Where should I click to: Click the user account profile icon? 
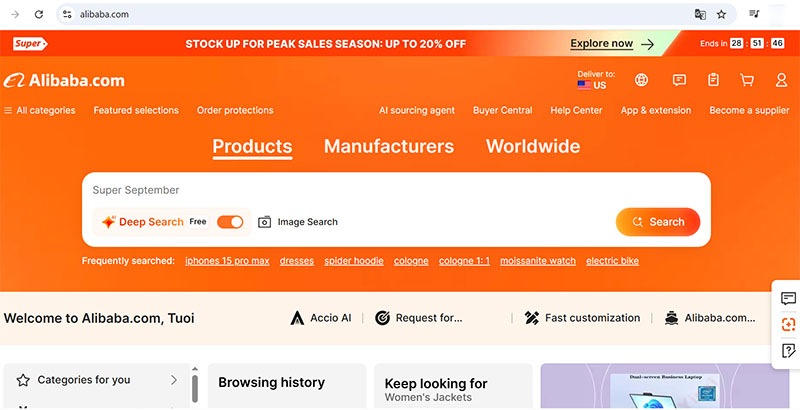[781, 80]
